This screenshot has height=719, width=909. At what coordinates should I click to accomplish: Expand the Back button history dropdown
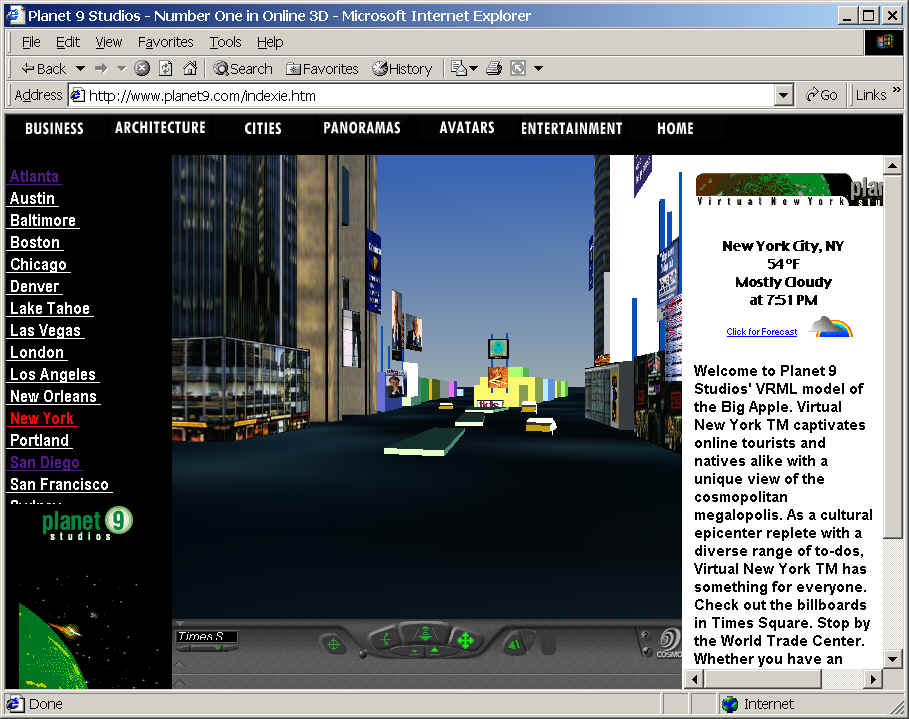pos(81,68)
